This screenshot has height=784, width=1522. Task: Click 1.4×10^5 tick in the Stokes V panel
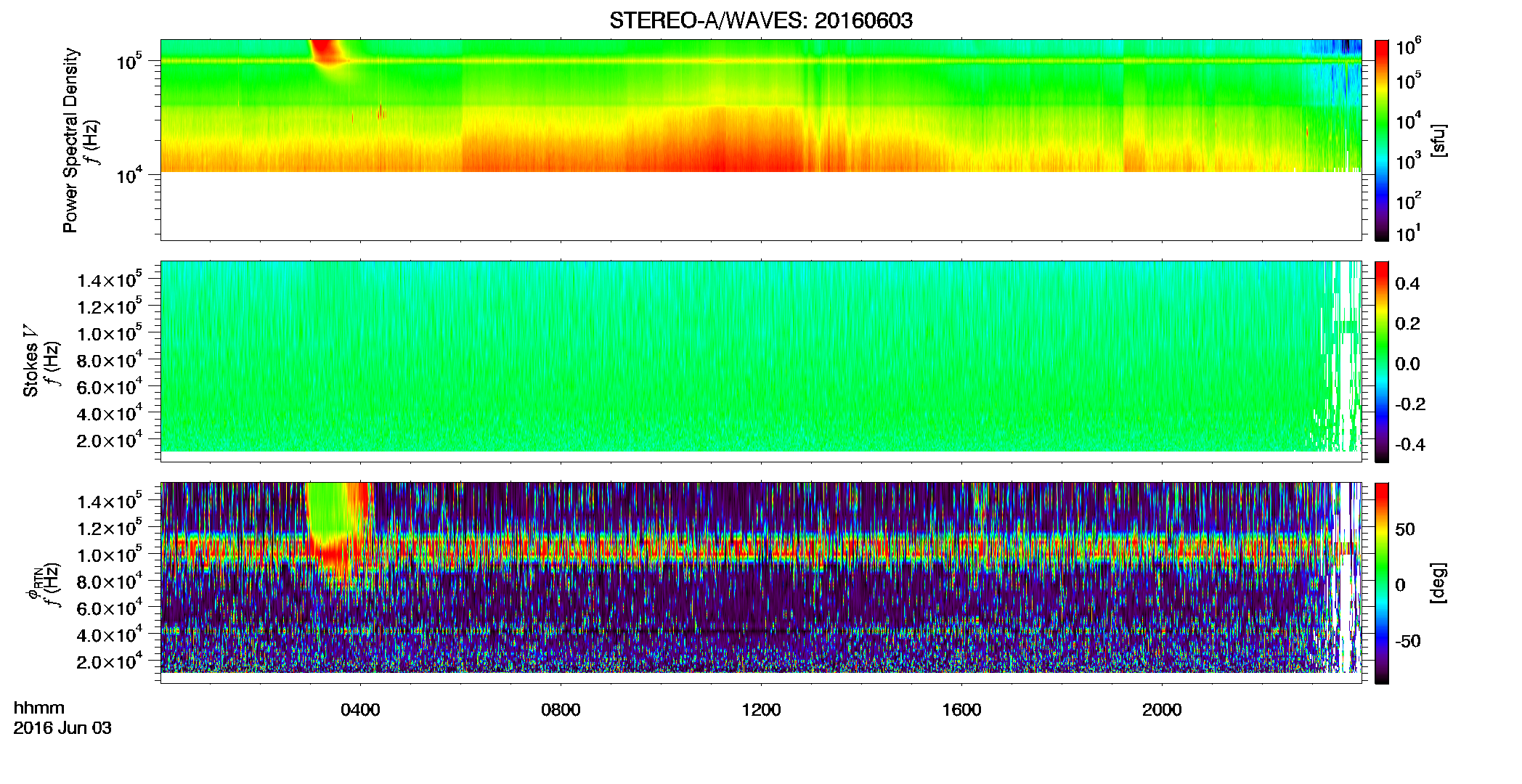pos(110,279)
